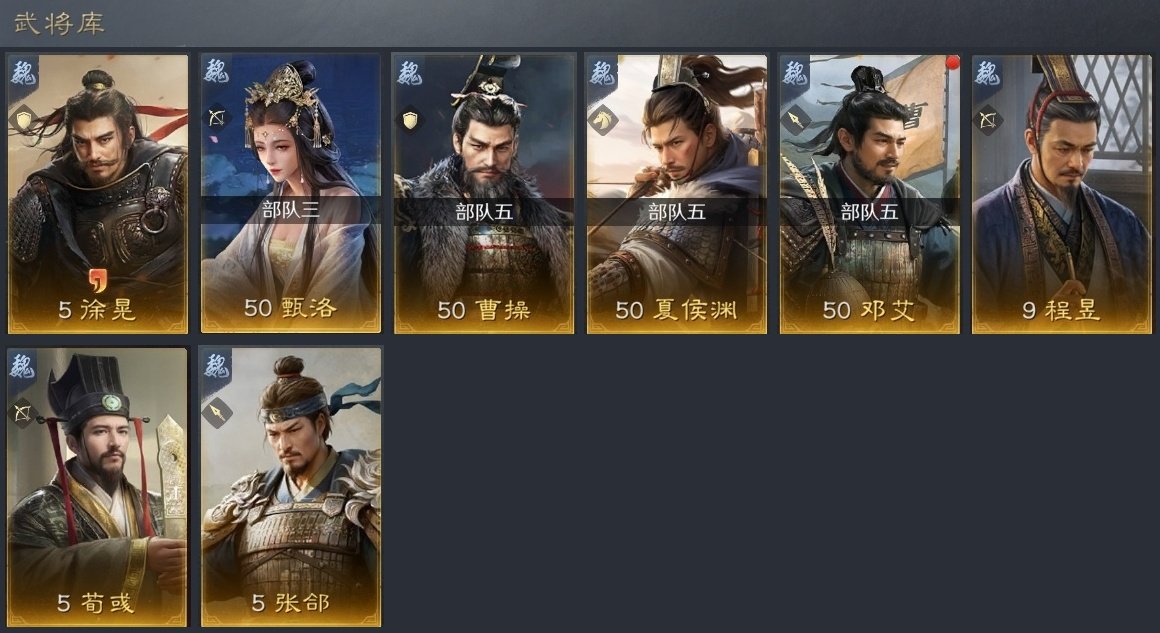Viewport: 1160px width, 633px height.
Task: Click the bow icon on 程昱's card
Action: (x=988, y=119)
